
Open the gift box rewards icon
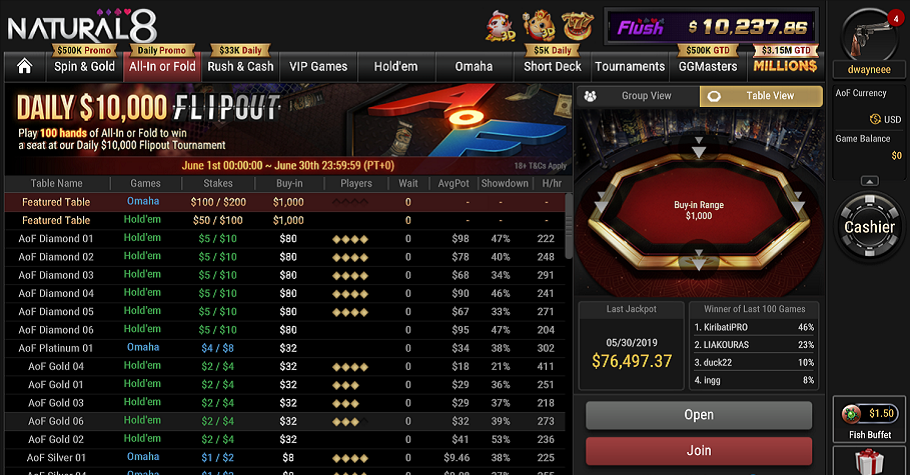tap(869, 462)
